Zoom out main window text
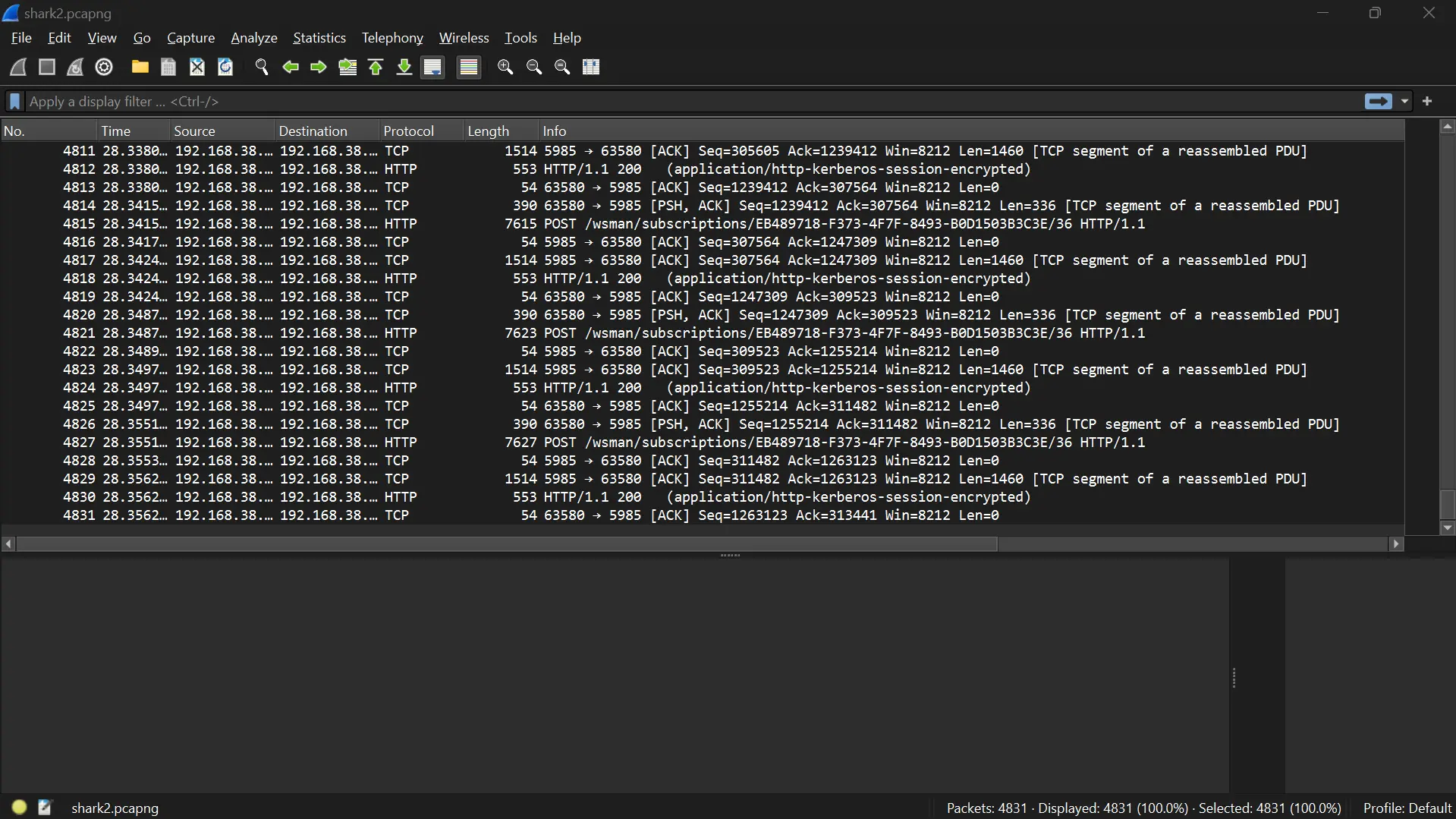 pos(534,67)
